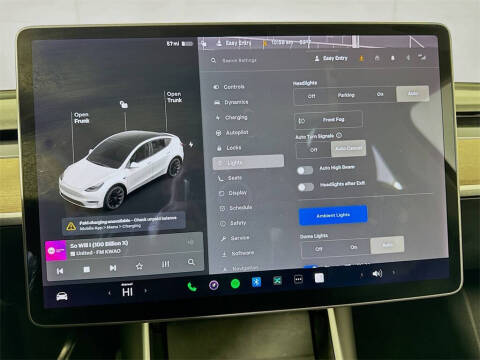Decrease temperature with left chevron near HI
Image resolution: width=480 pixels, height=360 pixels.
[109, 293]
